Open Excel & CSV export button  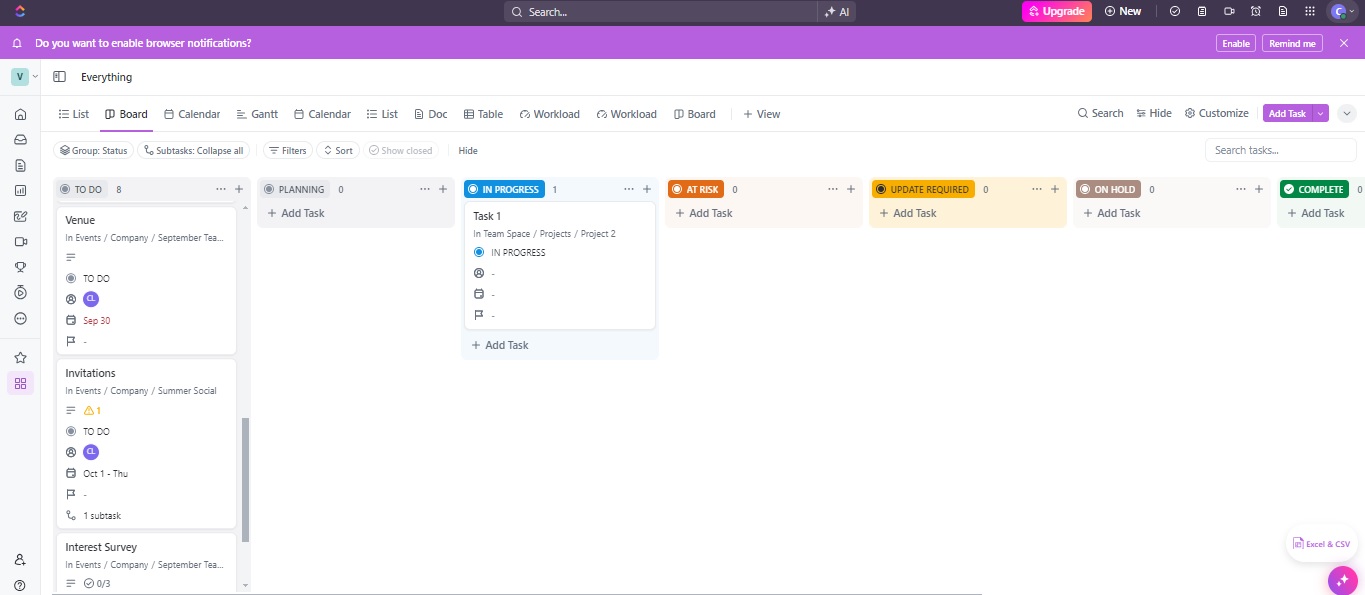[x=1320, y=544]
